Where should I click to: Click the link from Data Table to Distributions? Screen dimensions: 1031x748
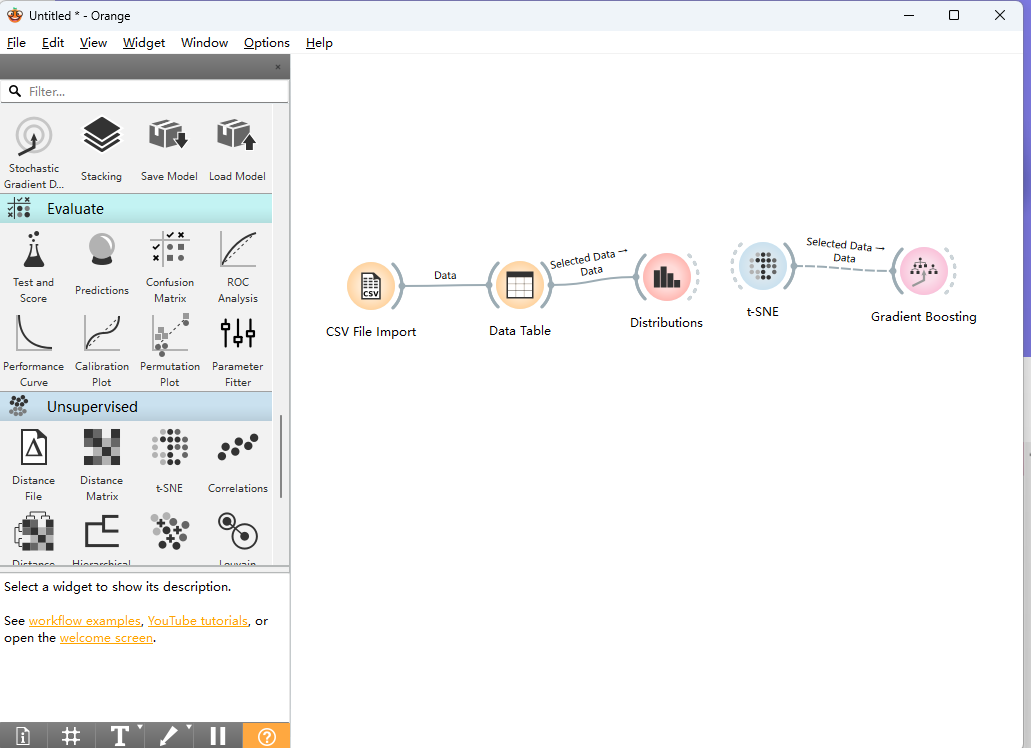tap(593, 281)
